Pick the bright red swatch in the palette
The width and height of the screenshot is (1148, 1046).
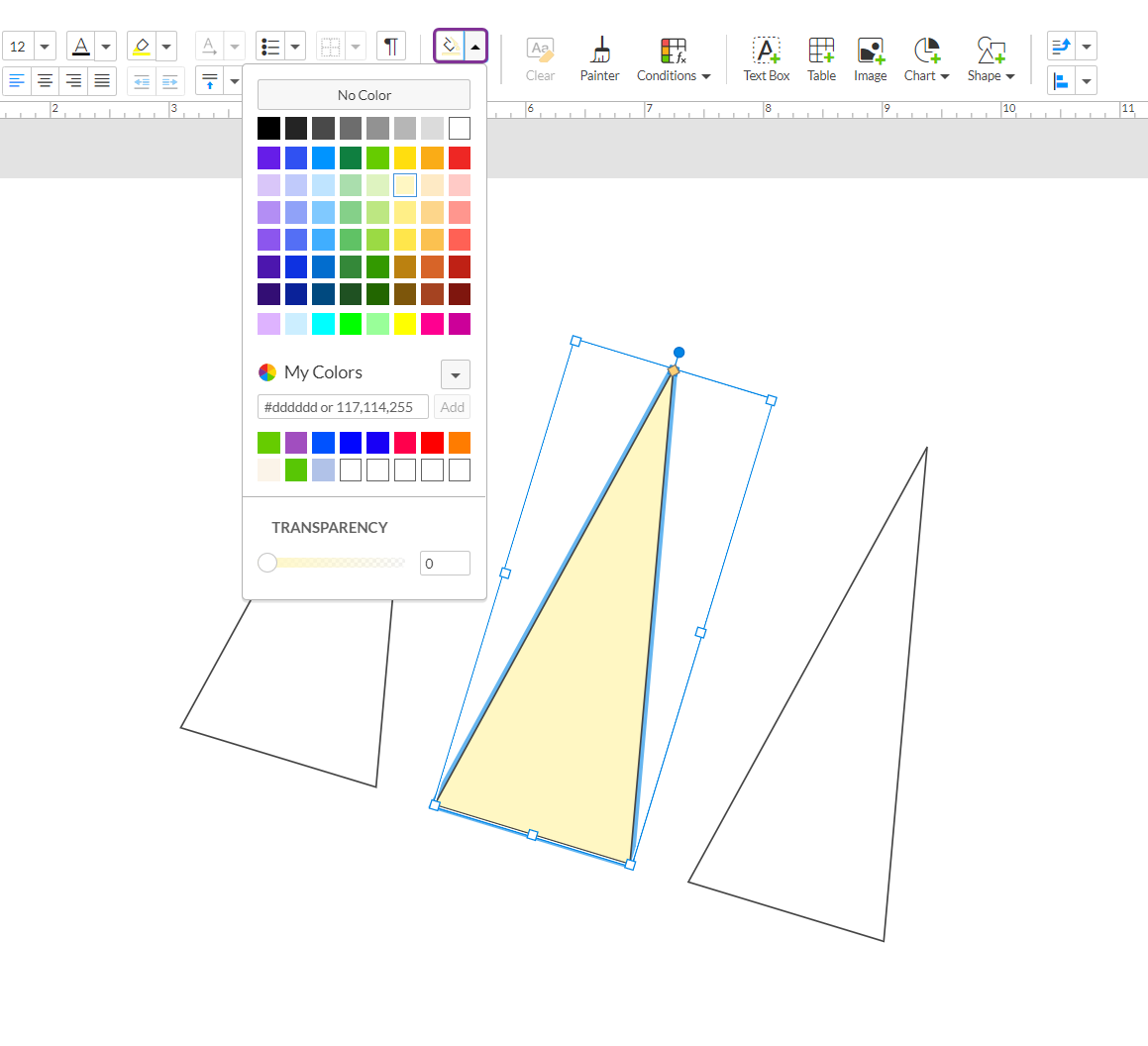(460, 157)
